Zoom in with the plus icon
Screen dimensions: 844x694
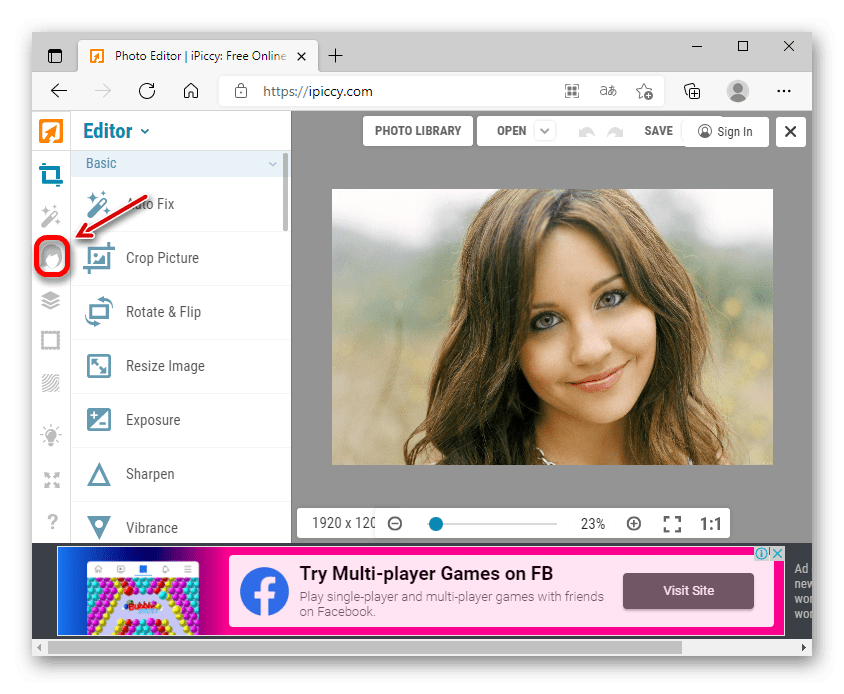click(x=634, y=523)
